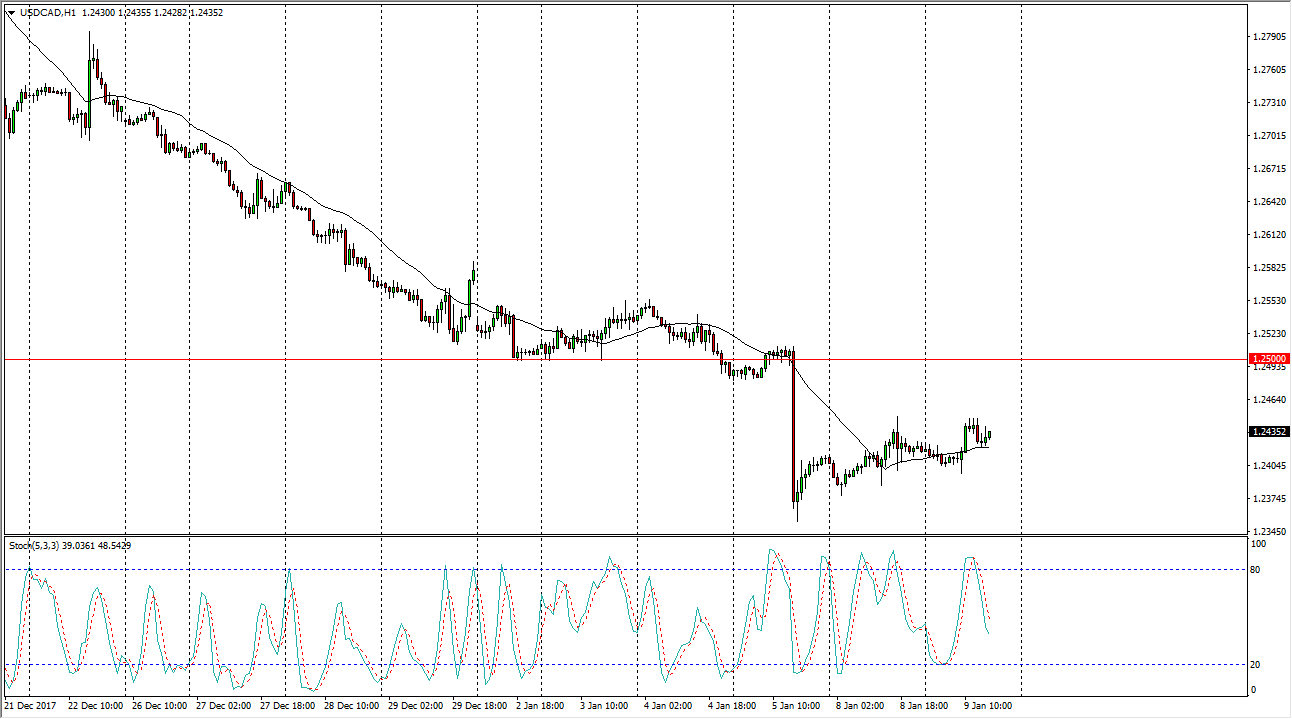Viewport: 1292px width, 719px height.
Task: Select the horizontal line at 1.25000
Action: point(400,359)
